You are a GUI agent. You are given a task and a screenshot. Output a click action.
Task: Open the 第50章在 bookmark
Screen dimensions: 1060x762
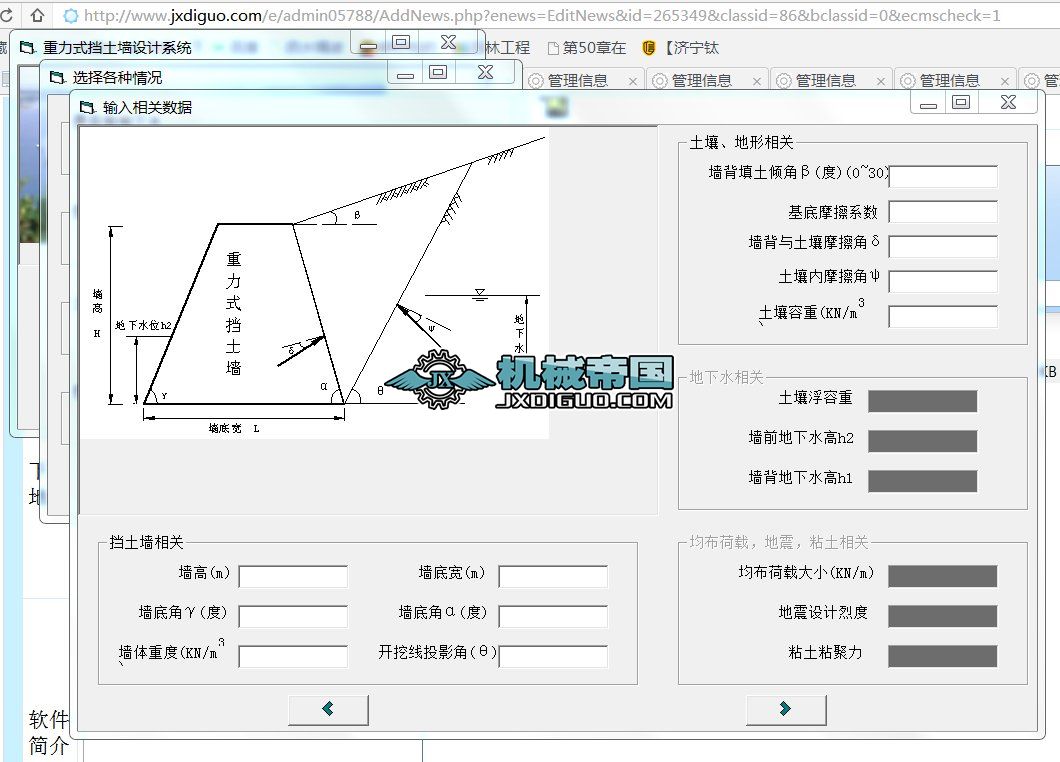[587, 48]
